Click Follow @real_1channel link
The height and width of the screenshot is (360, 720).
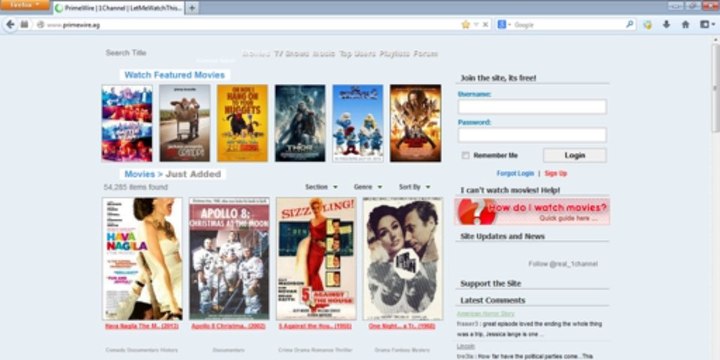(563, 264)
